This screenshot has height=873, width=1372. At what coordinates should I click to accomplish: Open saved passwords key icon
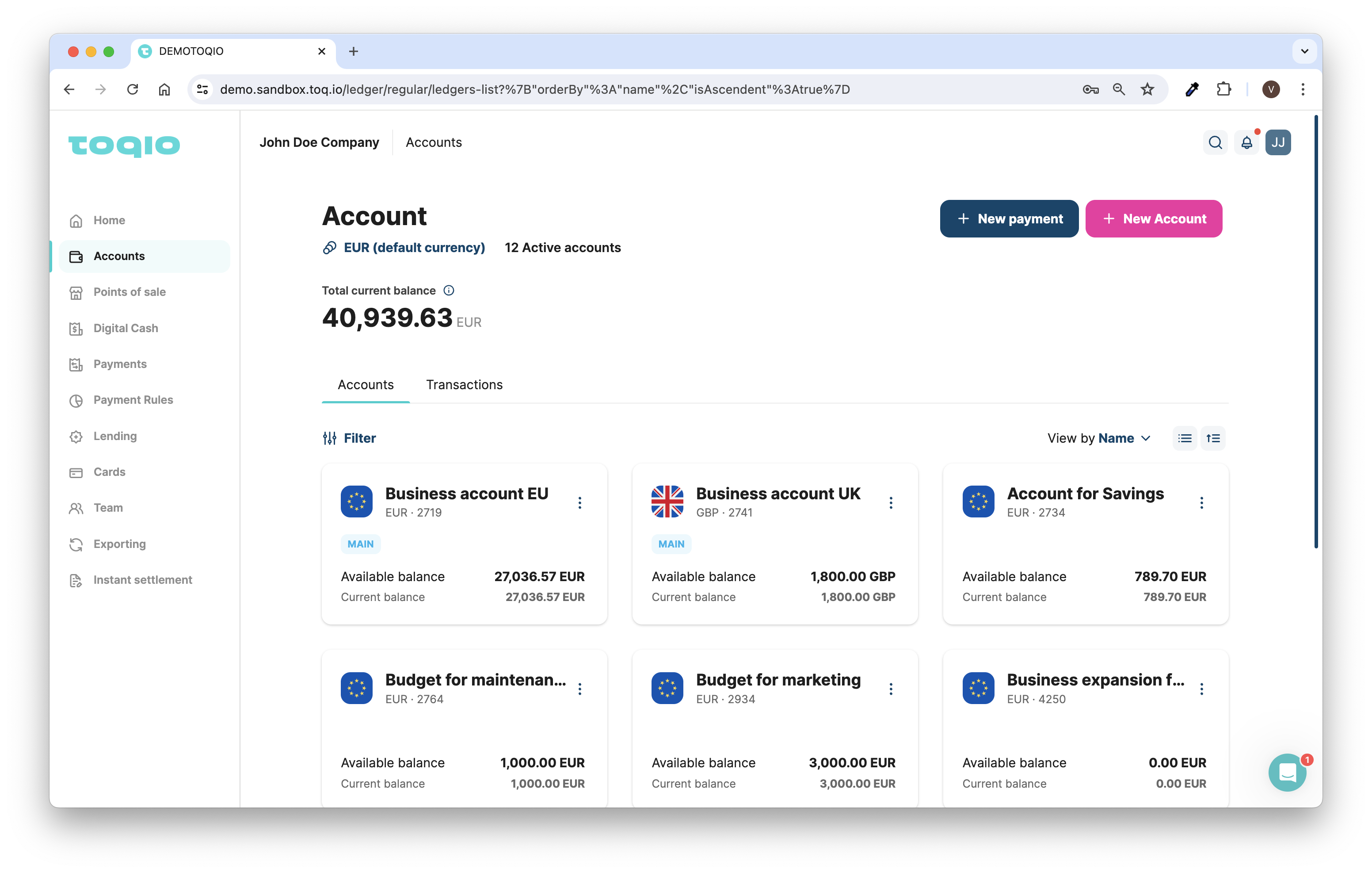[1090, 89]
